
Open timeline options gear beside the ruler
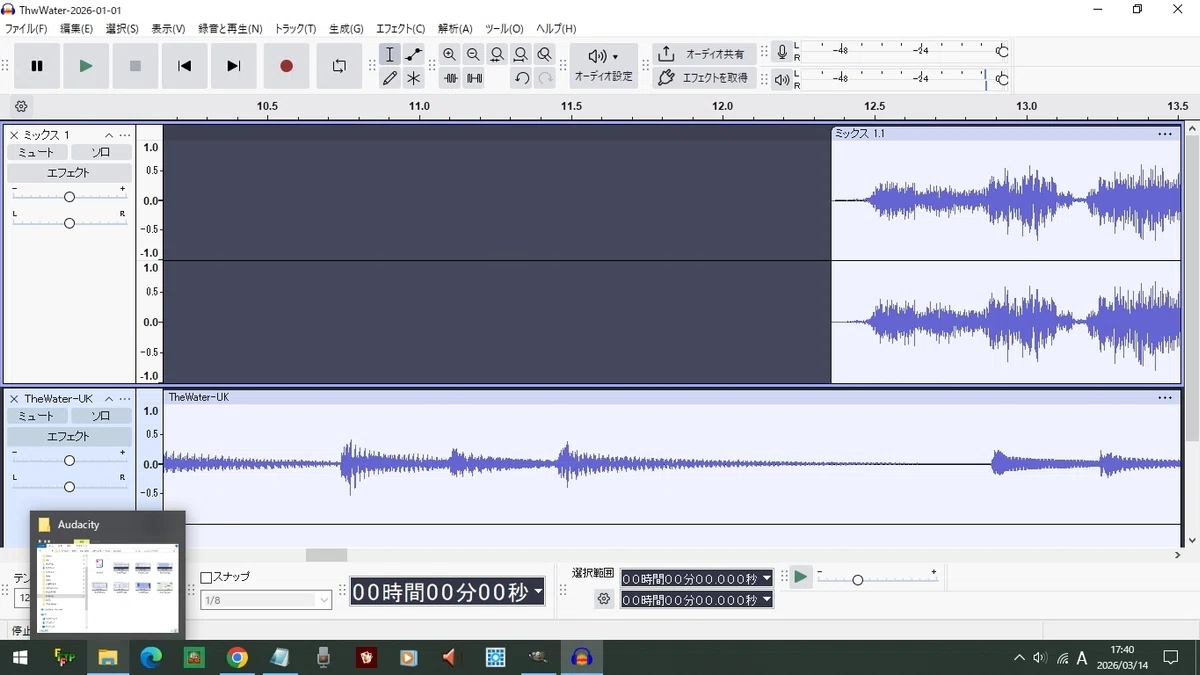point(22,106)
